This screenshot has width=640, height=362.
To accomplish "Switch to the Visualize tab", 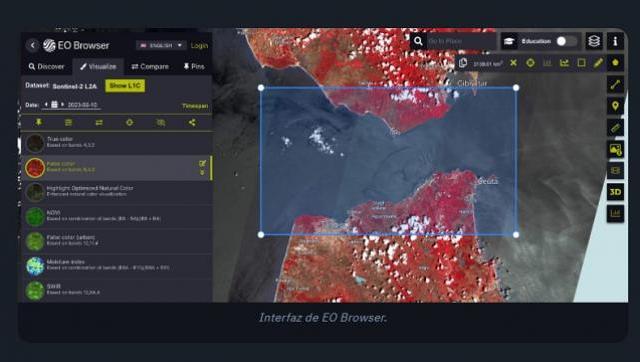I will (x=98, y=67).
